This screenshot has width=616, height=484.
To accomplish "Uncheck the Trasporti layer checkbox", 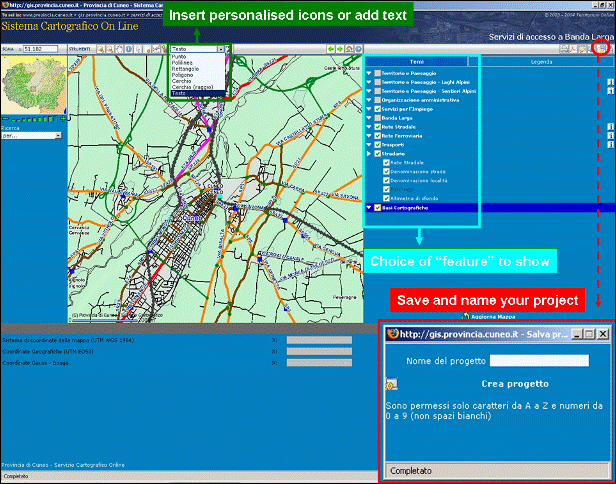I will (x=378, y=145).
